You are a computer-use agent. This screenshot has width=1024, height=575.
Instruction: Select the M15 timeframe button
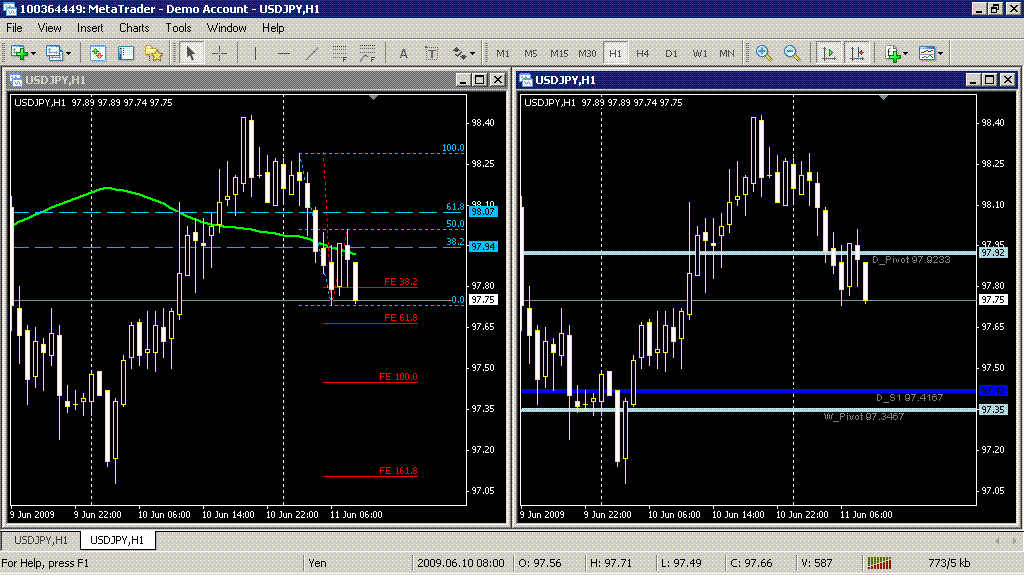click(559, 53)
